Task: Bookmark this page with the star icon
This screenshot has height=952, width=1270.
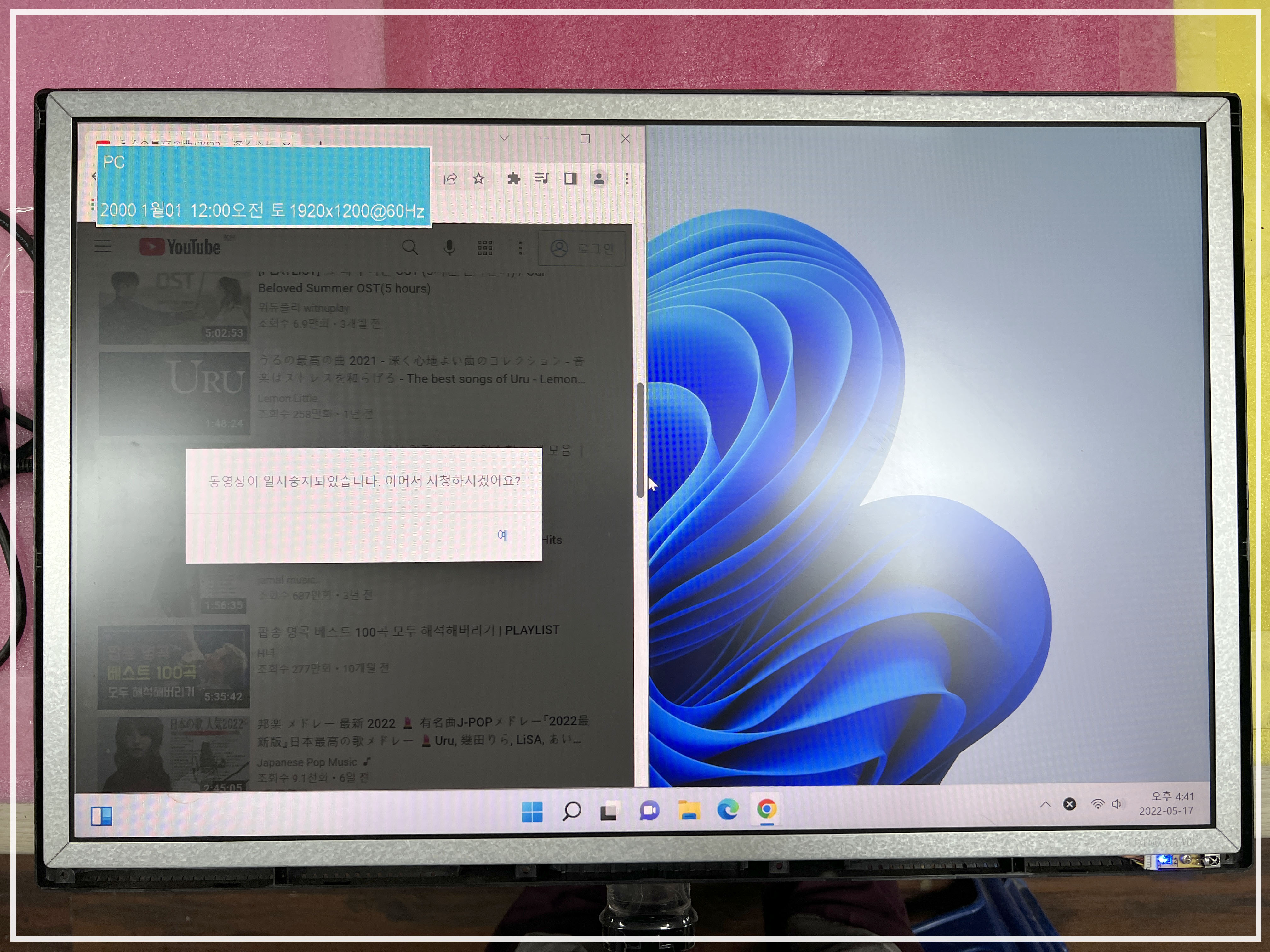Action: point(479,179)
